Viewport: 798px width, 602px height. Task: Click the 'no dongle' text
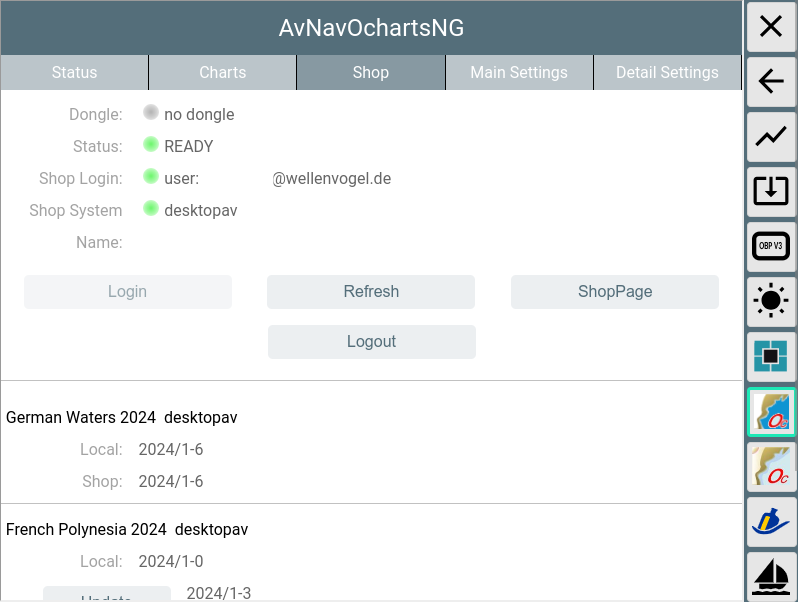(x=199, y=114)
